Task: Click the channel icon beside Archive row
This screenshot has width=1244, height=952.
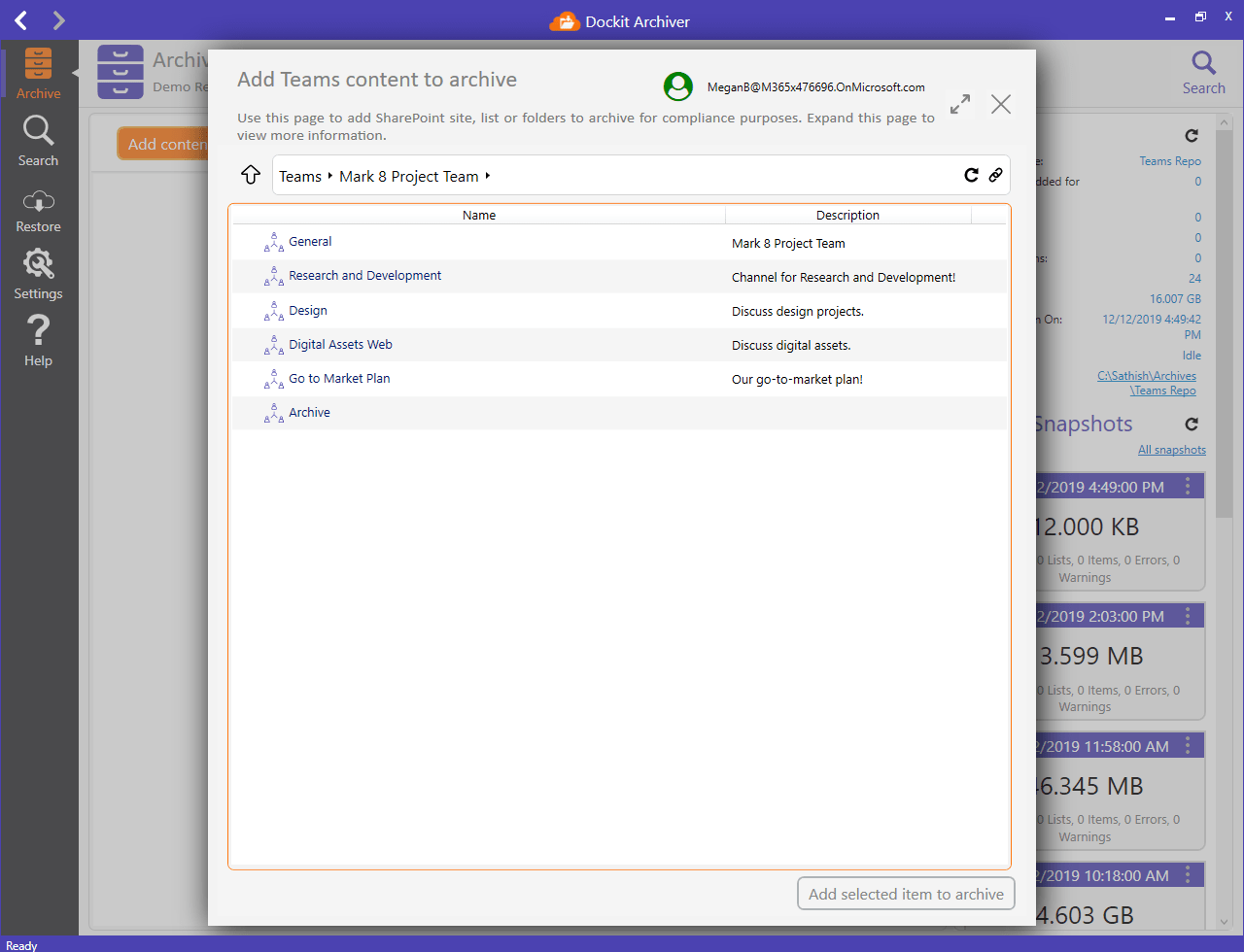Action: pos(274,414)
